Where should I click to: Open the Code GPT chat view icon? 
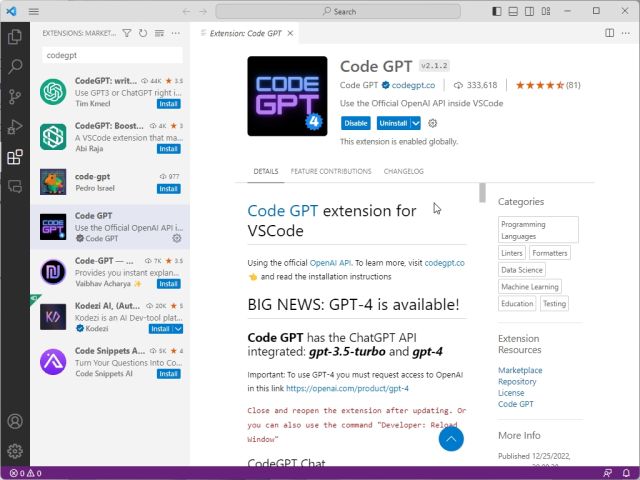pos(15,187)
